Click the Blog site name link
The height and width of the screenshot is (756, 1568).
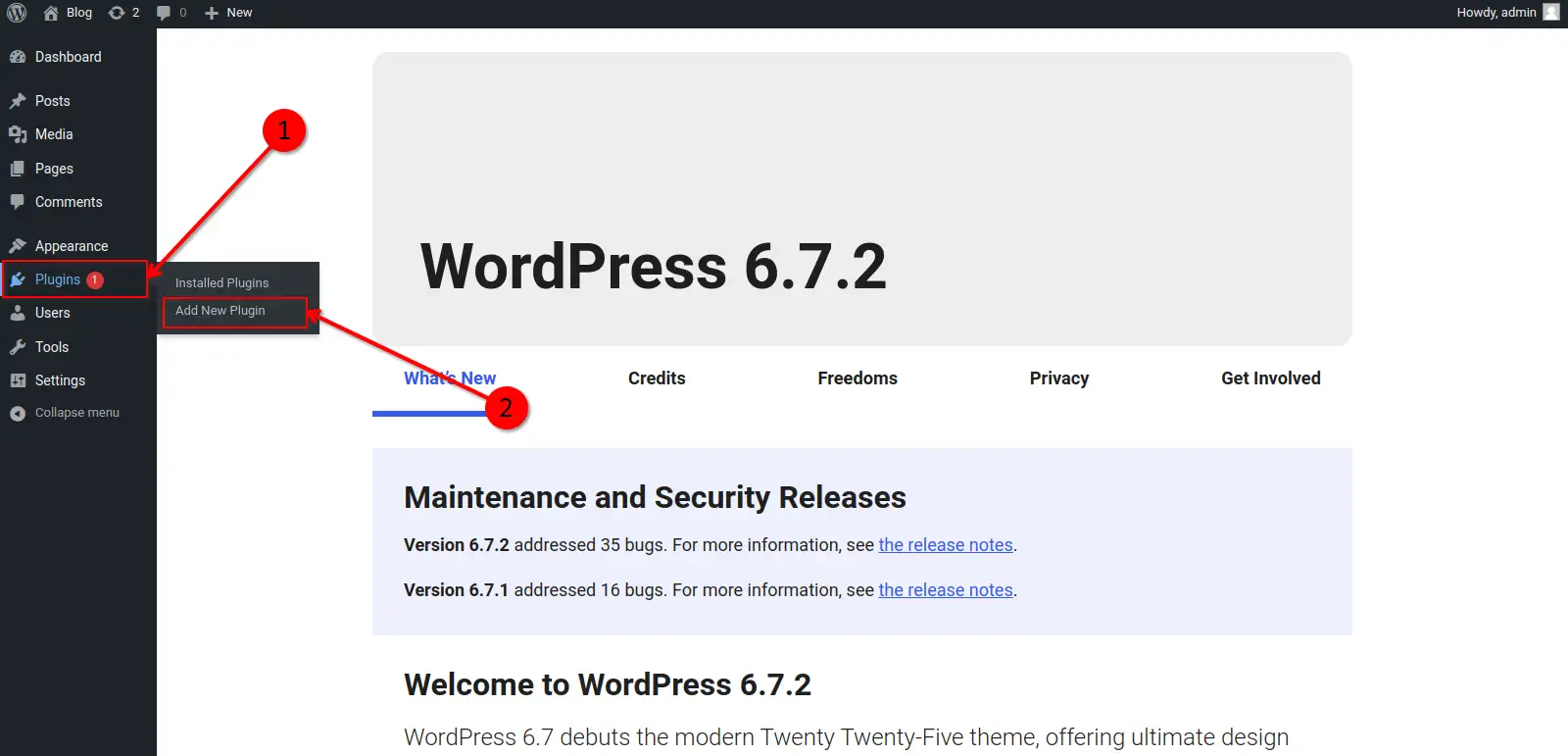[79, 13]
